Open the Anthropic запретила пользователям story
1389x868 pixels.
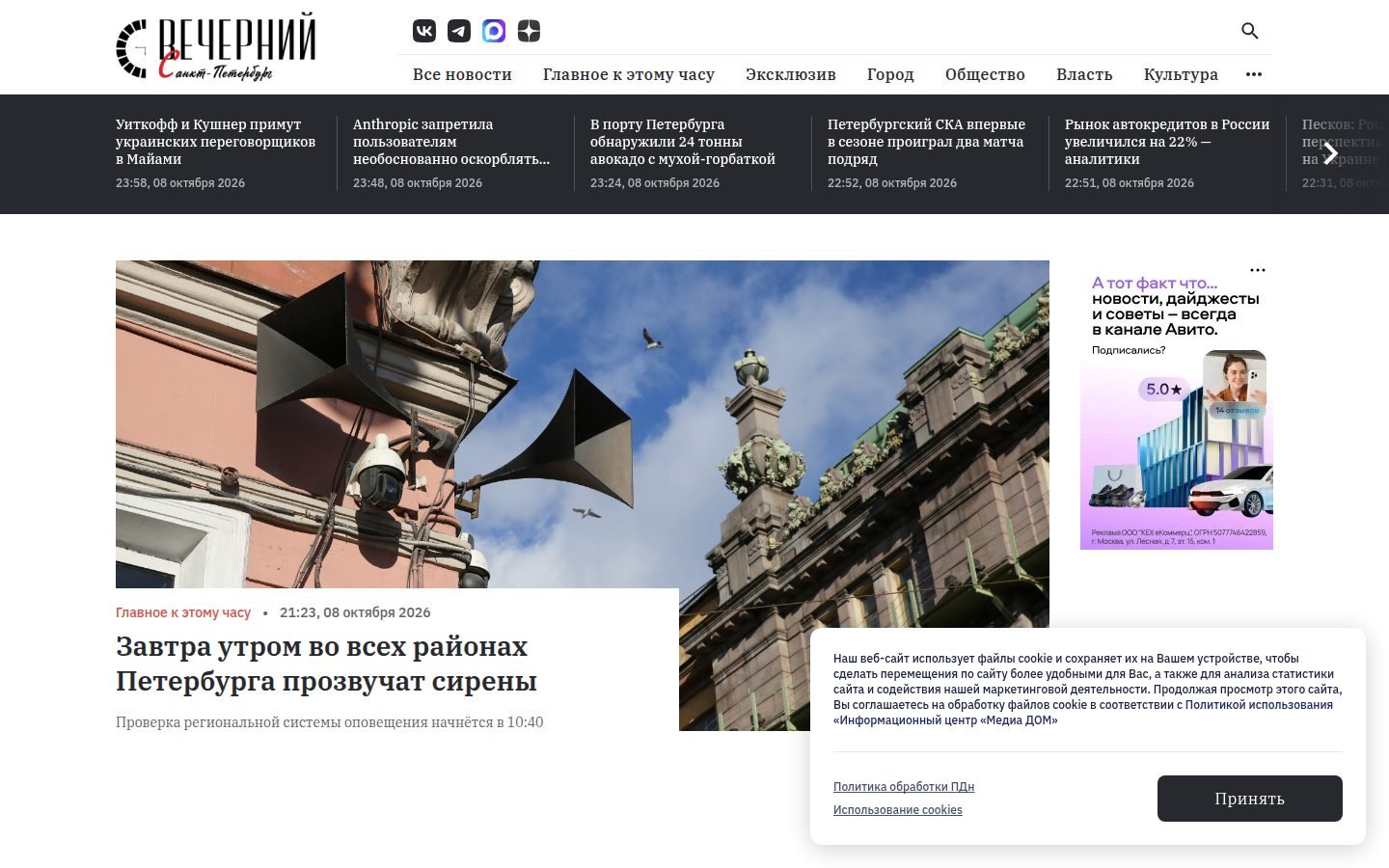click(x=451, y=142)
